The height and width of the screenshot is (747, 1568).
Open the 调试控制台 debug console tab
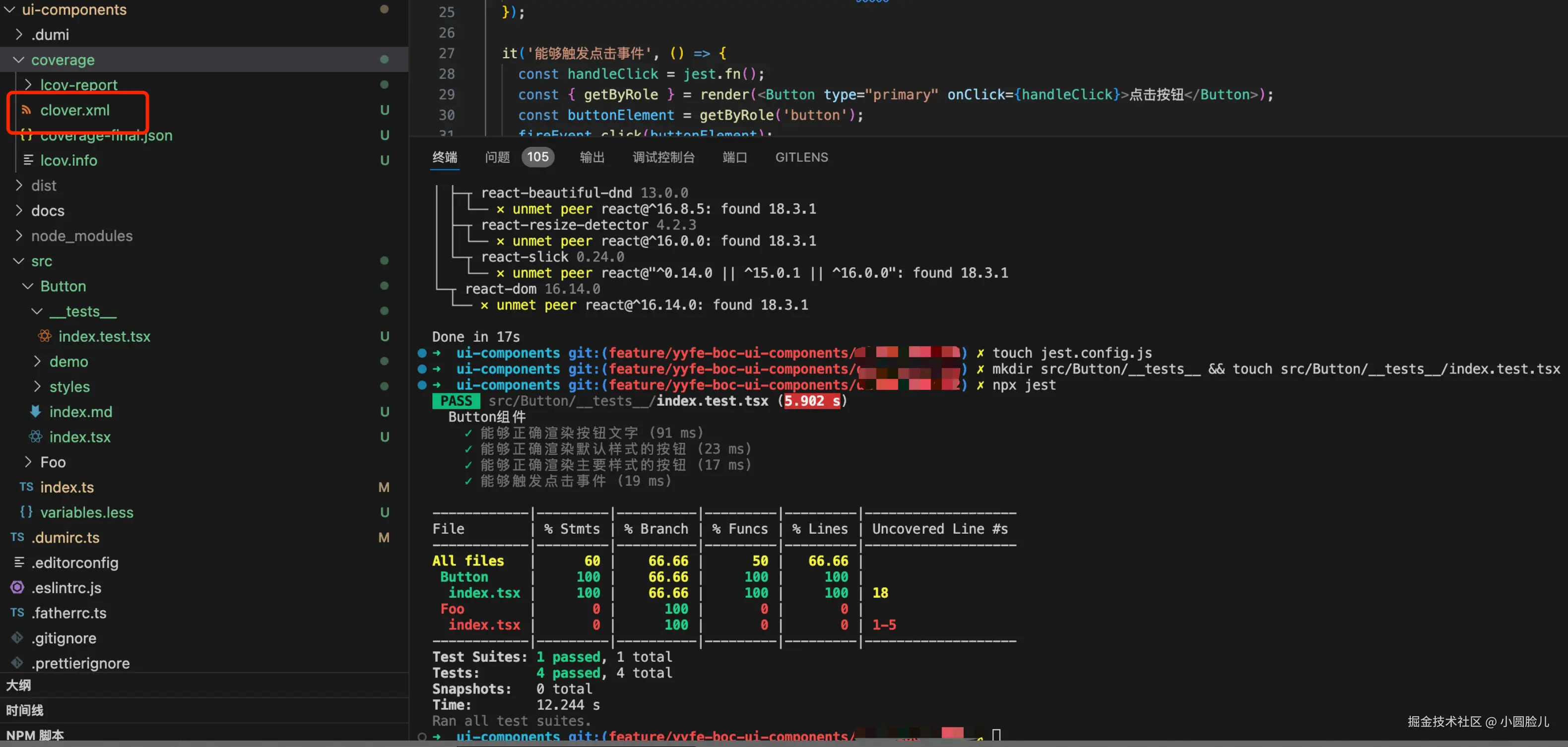663,157
